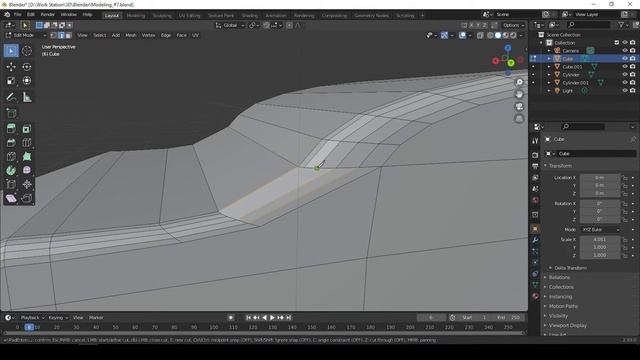Select the Shear tool
The image size is (640, 360).
(11, 198)
